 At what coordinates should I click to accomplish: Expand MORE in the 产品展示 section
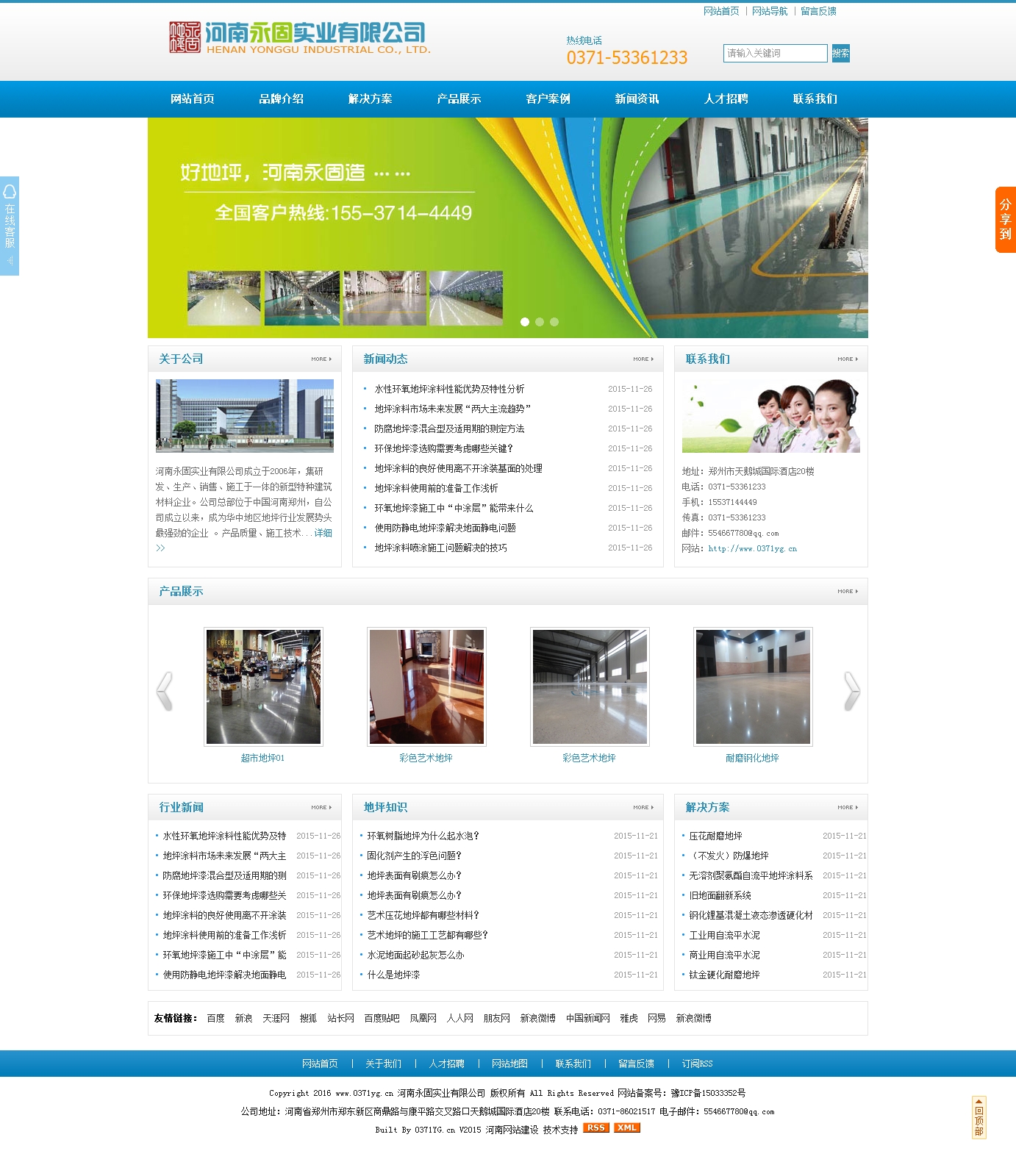tap(848, 592)
